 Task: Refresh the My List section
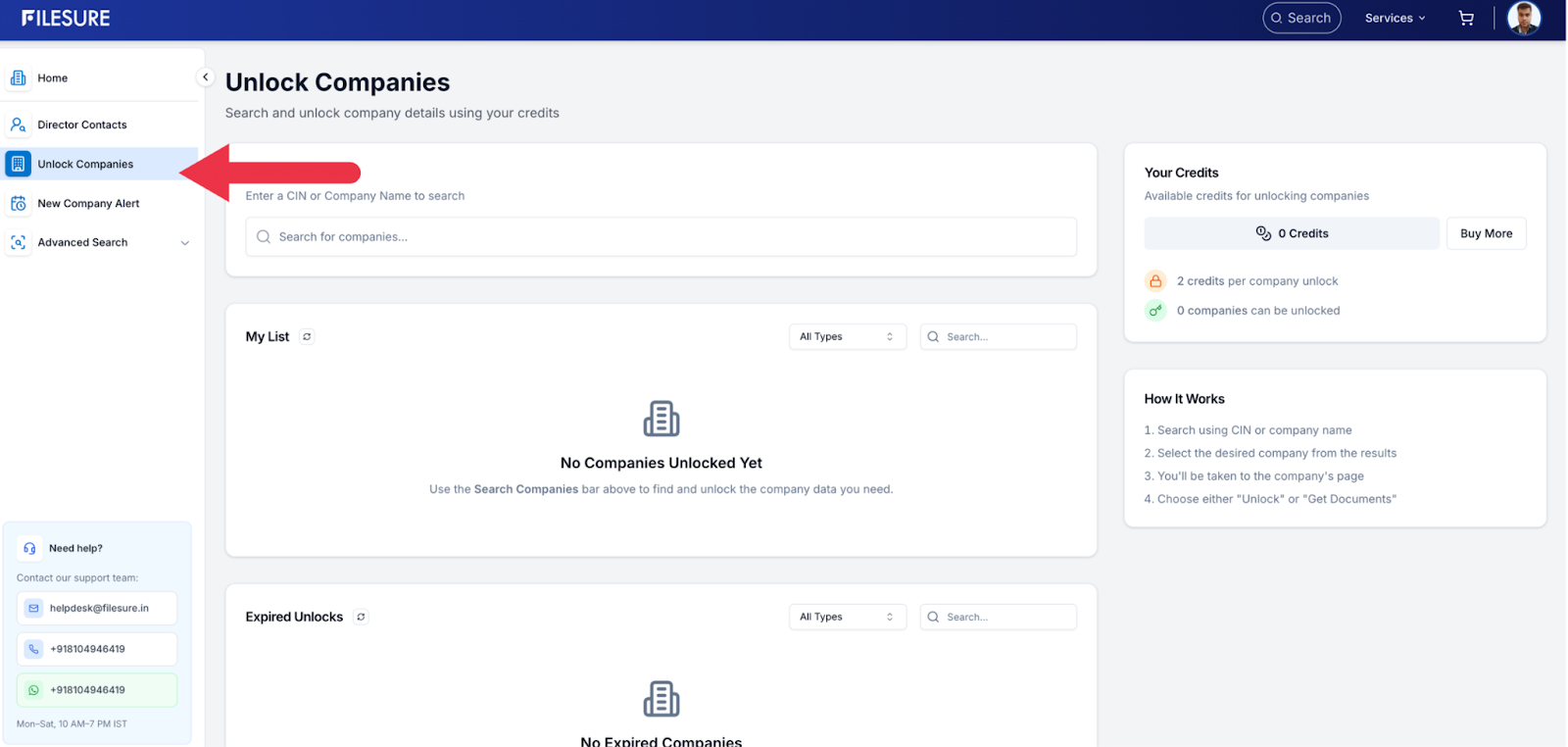point(307,337)
